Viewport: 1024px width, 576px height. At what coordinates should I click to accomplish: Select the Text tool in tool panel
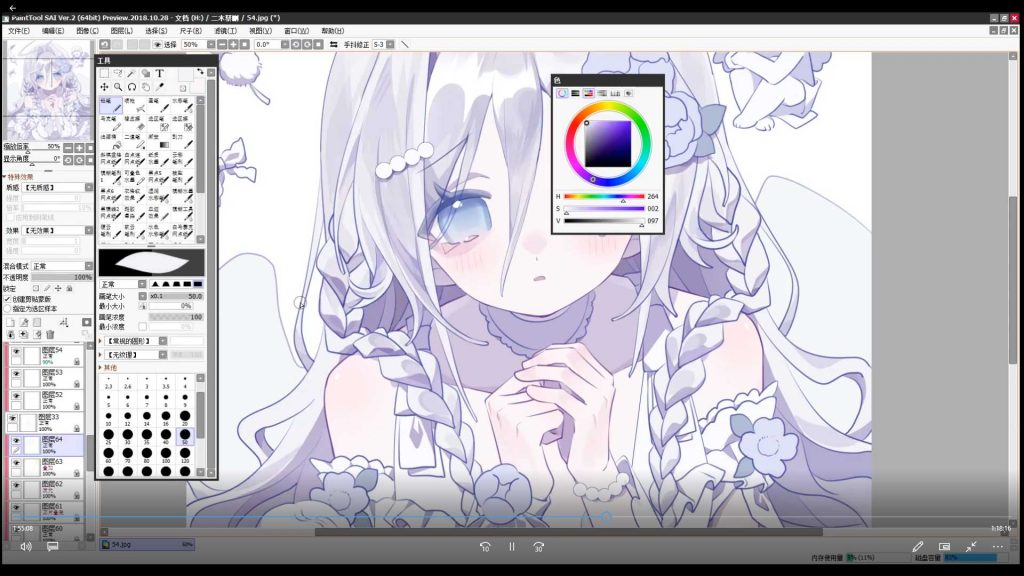pyautogui.click(x=159, y=73)
